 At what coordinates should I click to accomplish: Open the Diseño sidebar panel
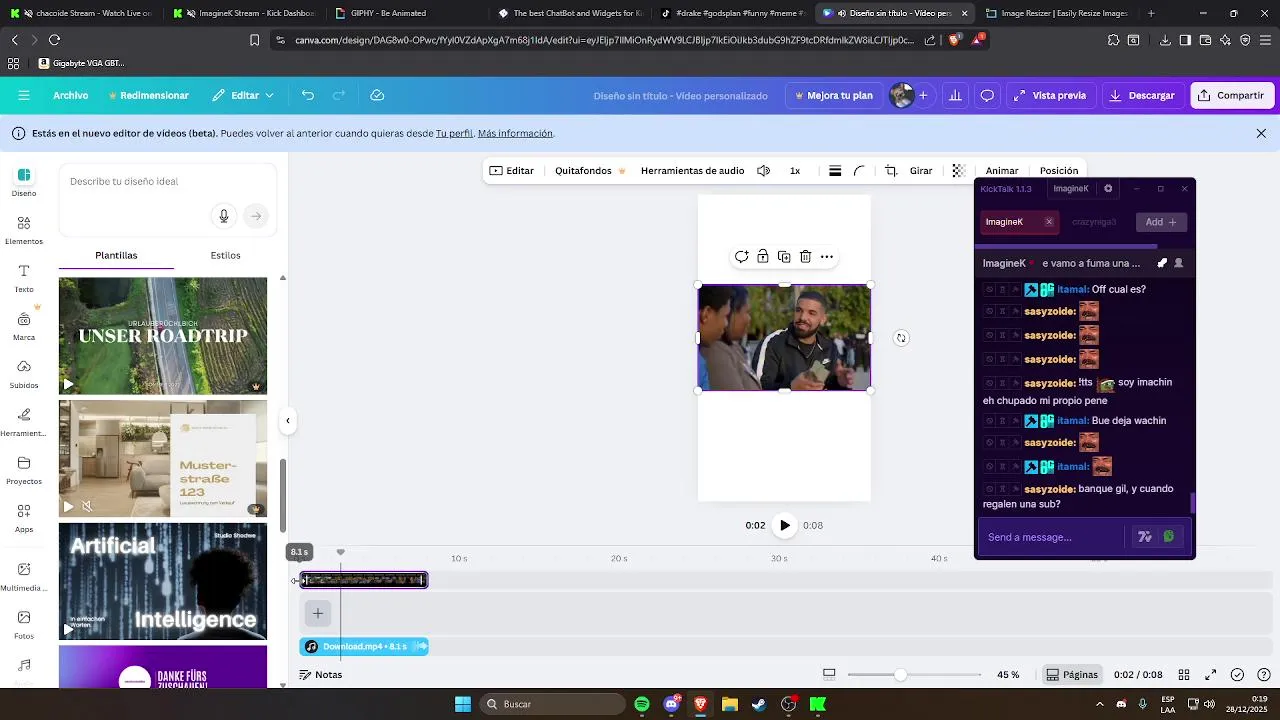pos(24,182)
